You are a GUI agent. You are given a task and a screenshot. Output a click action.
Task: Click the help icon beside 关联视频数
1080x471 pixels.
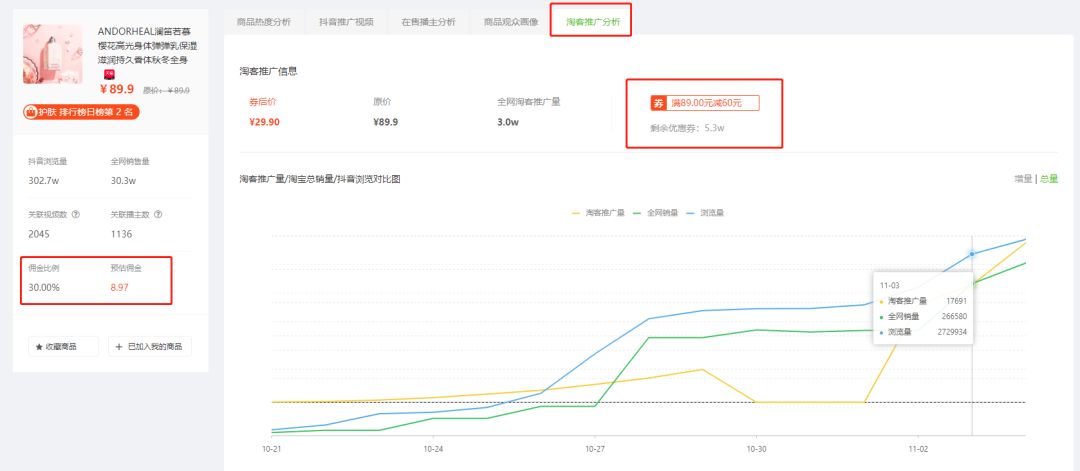[76, 214]
